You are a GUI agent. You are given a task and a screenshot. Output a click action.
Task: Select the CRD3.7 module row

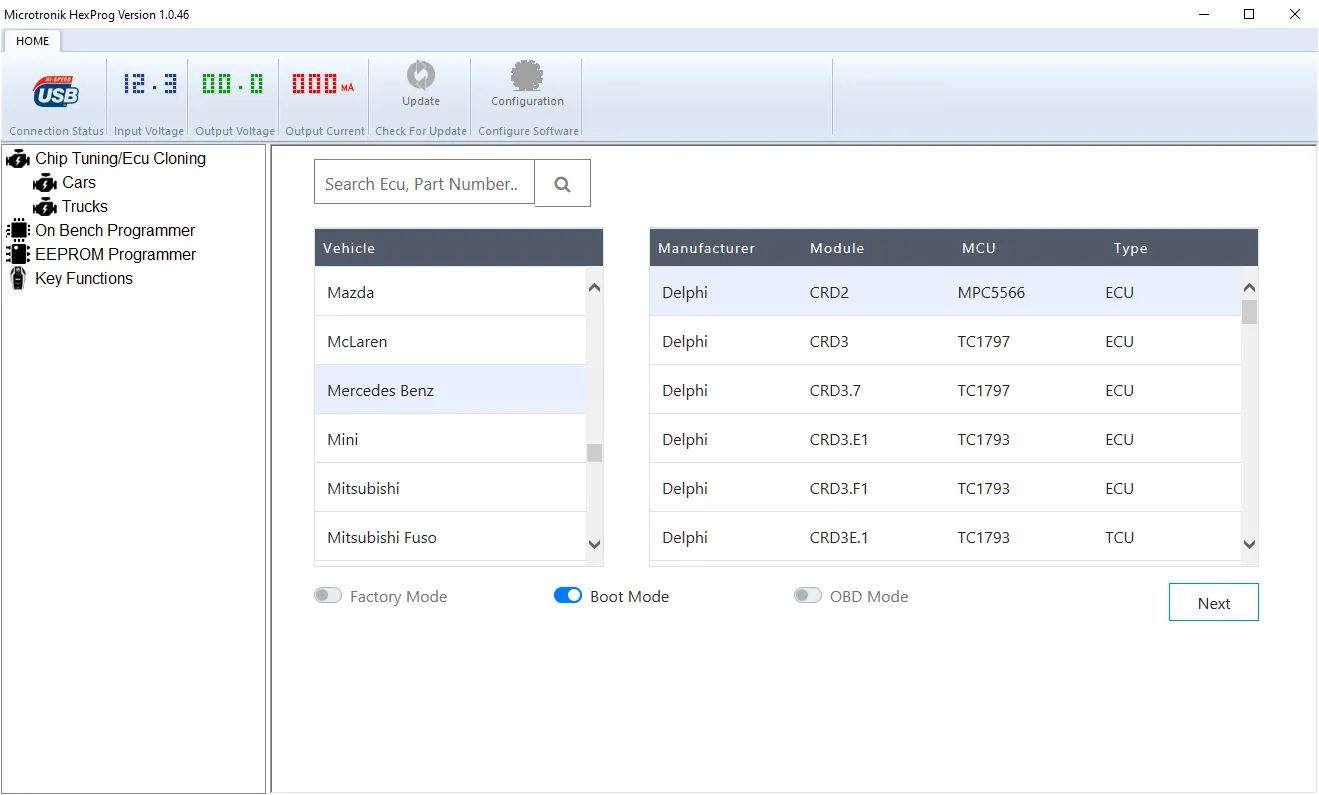pyautogui.click(x=945, y=390)
